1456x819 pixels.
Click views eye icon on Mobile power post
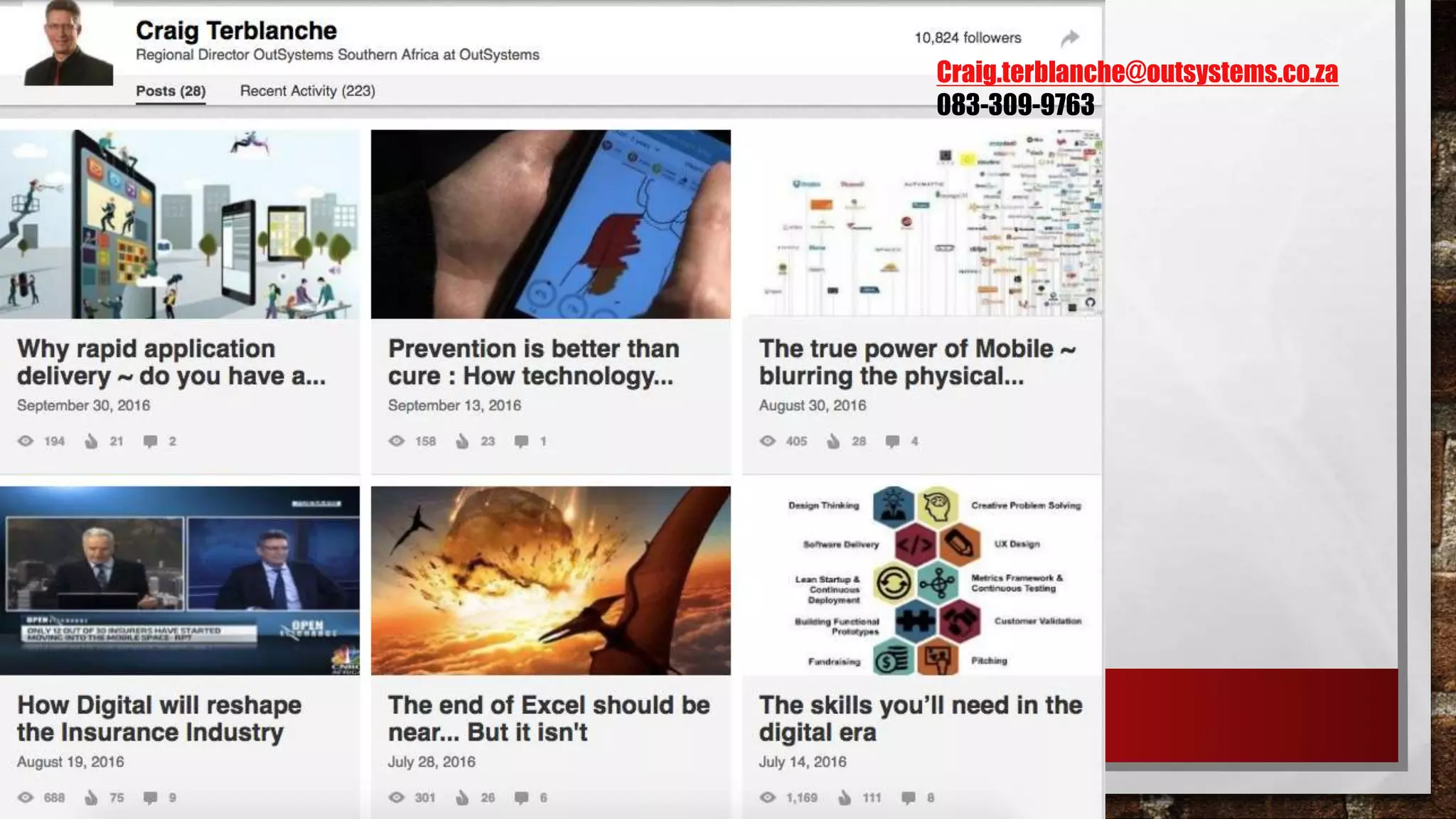click(x=768, y=441)
